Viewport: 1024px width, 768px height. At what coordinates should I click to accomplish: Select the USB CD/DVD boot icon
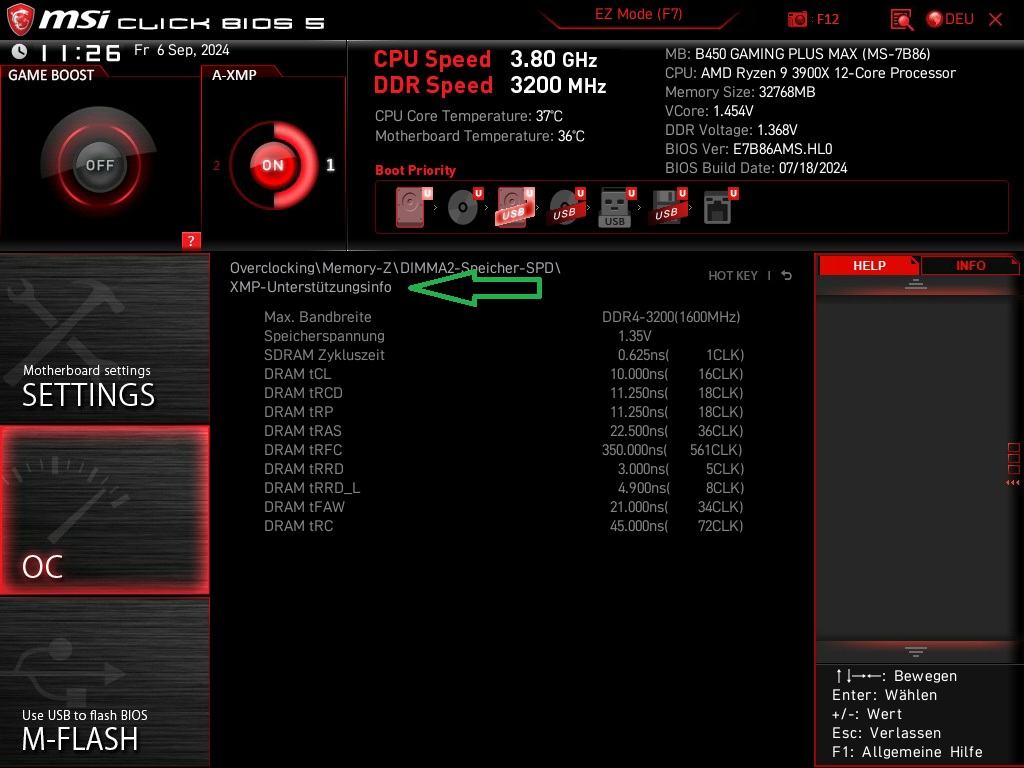[567, 208]
